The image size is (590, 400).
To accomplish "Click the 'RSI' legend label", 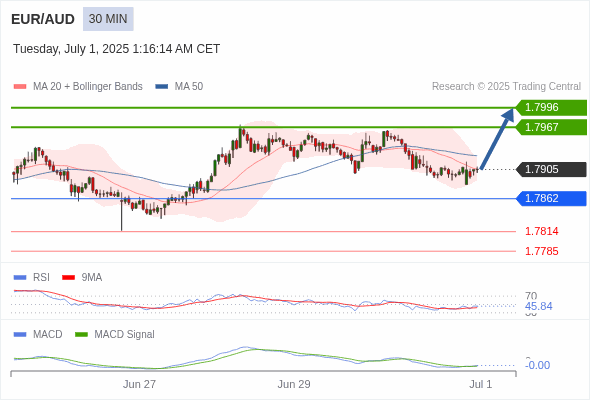I will pyautogui.click(x=41, y=278).
